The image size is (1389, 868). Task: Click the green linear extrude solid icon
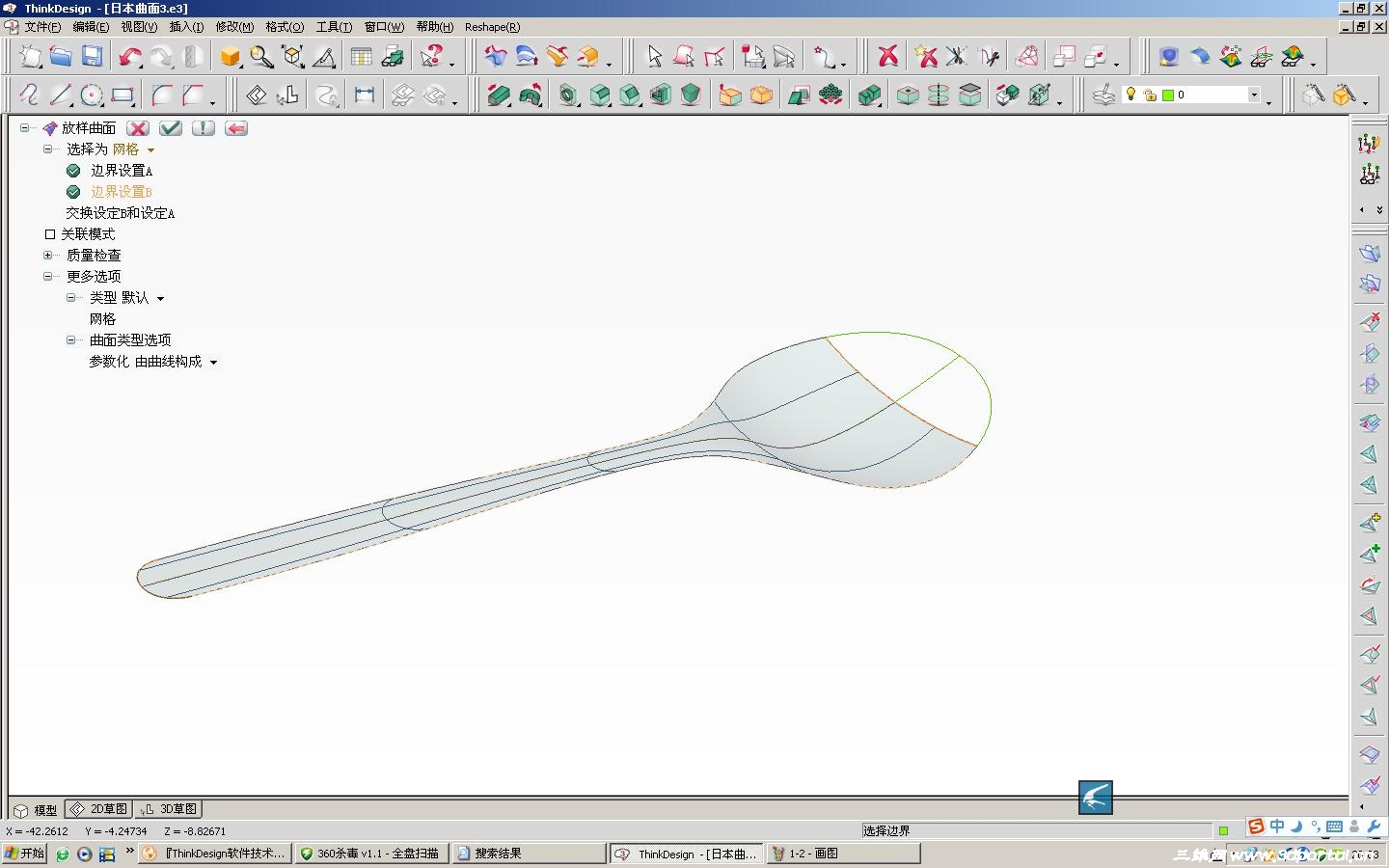499,95
